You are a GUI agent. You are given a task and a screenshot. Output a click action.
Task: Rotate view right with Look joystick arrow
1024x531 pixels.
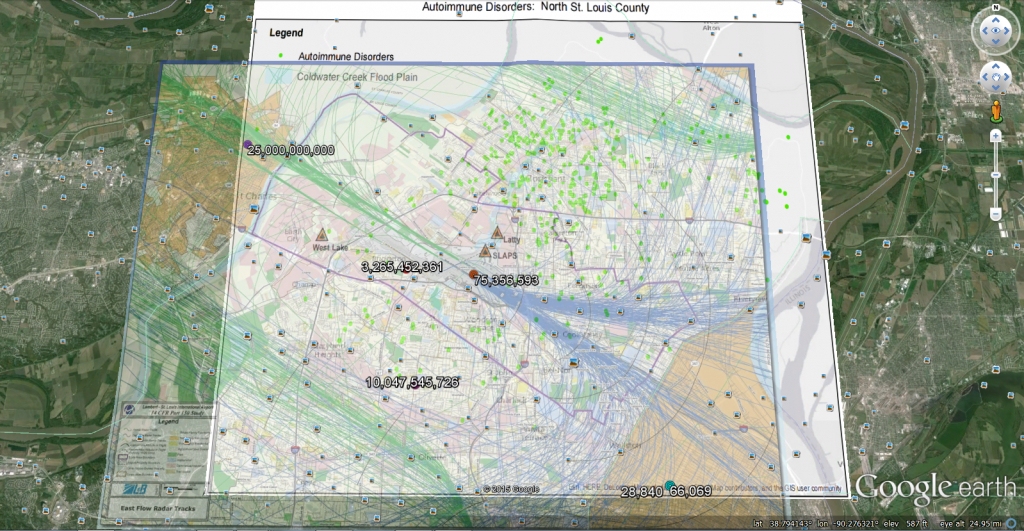(x=1008, y=31)
